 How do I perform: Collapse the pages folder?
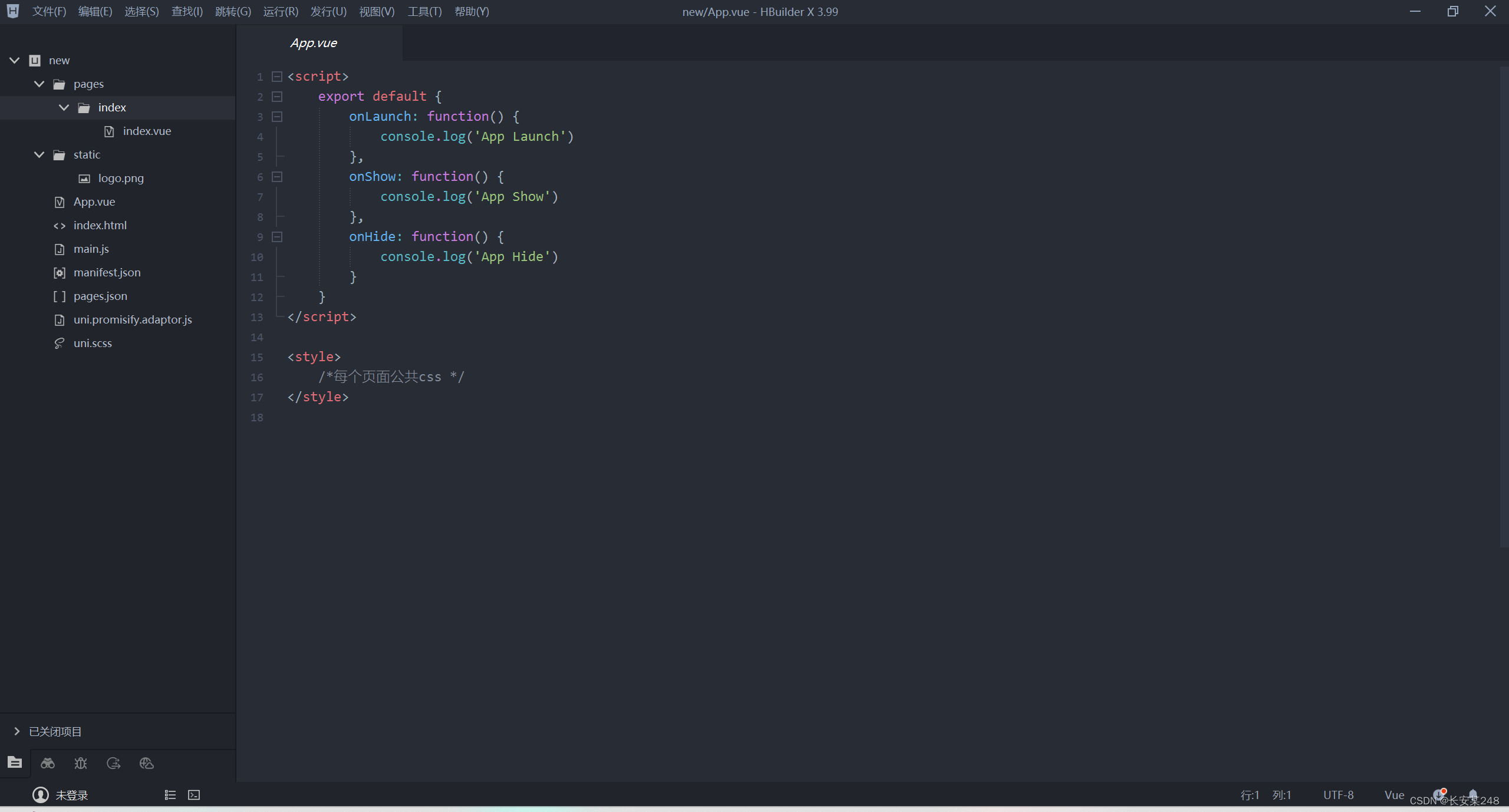click(39, 84)
